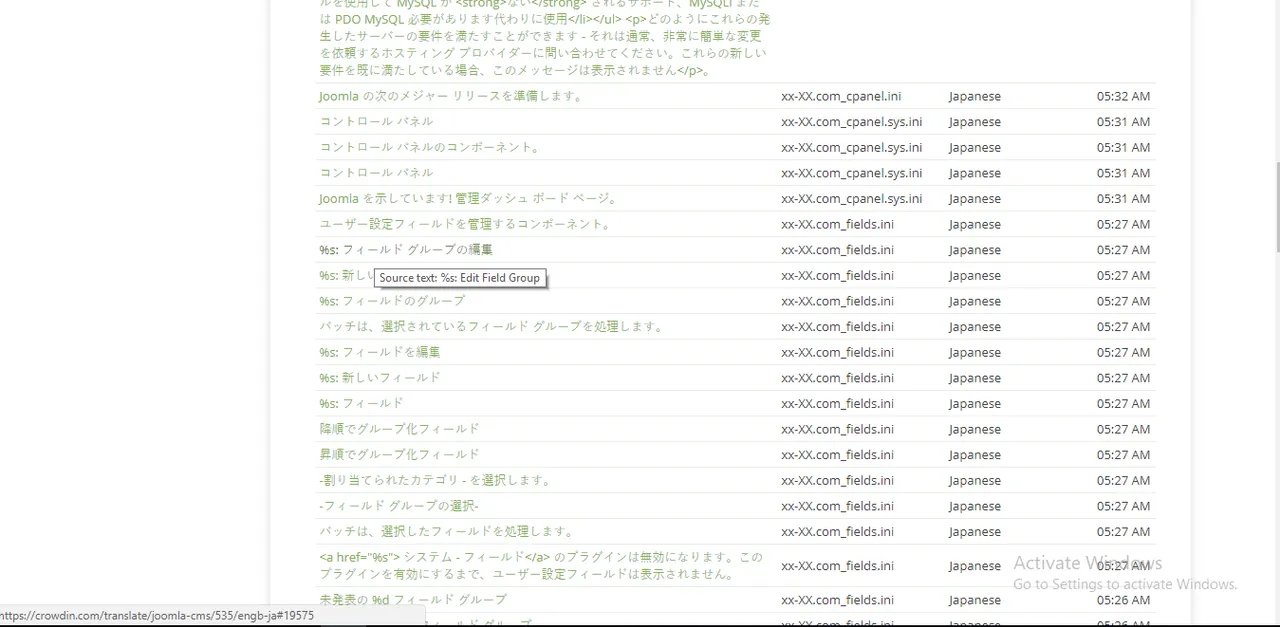Click 05:26 AM in '未発表の %d フィールド グループ' row

tap(1123, 600)
